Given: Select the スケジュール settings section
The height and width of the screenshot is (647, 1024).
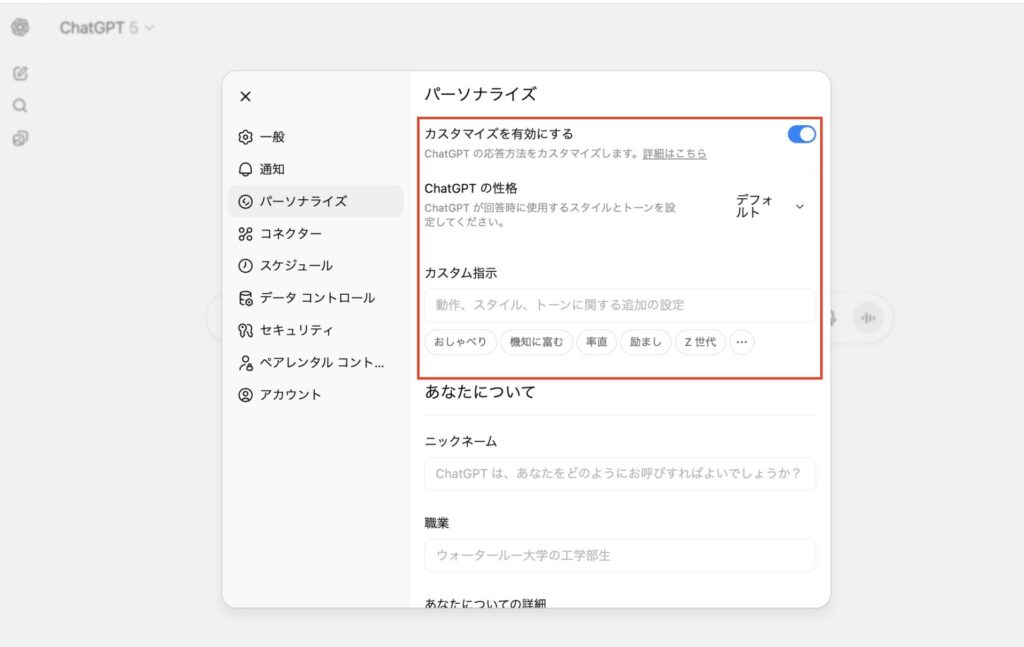Looking at the screenshot, I should [x=296, y=266].
